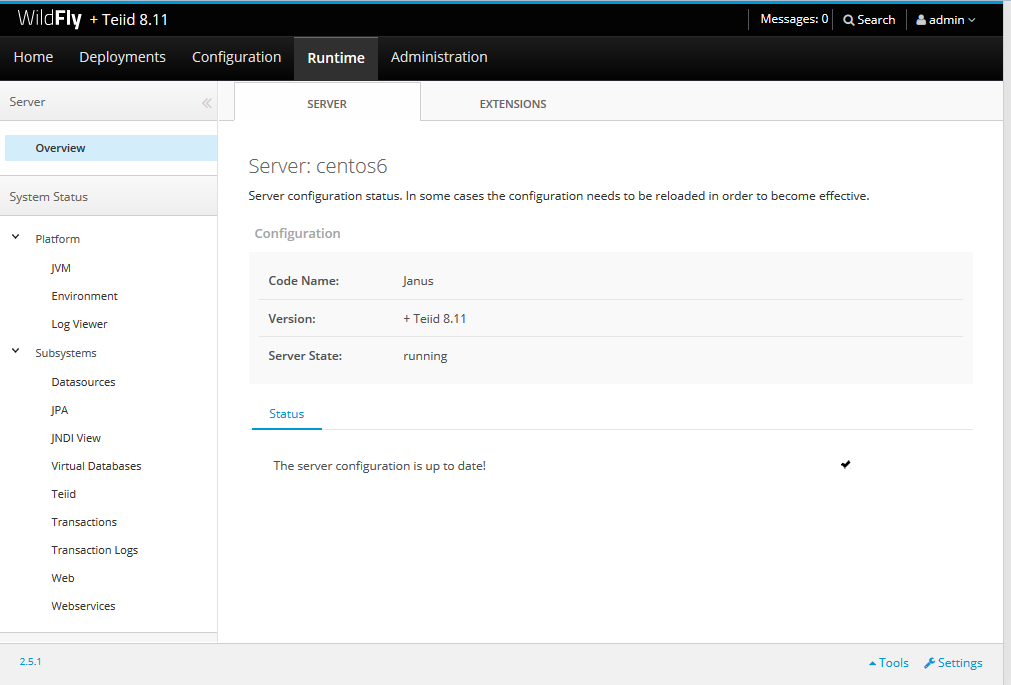This screenshot has width=1011, height=685.
Task: Open the Administration menu
Action: click(x=439, y=57)
